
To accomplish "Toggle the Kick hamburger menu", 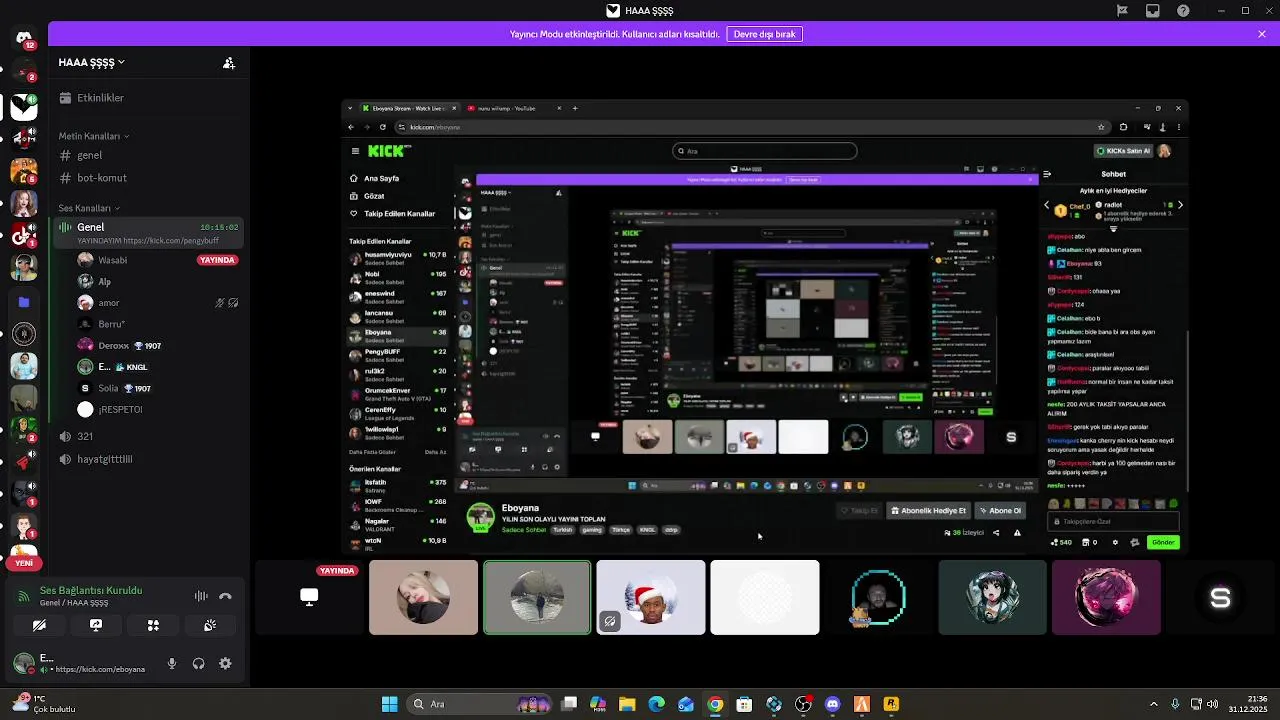I will 355,151.
